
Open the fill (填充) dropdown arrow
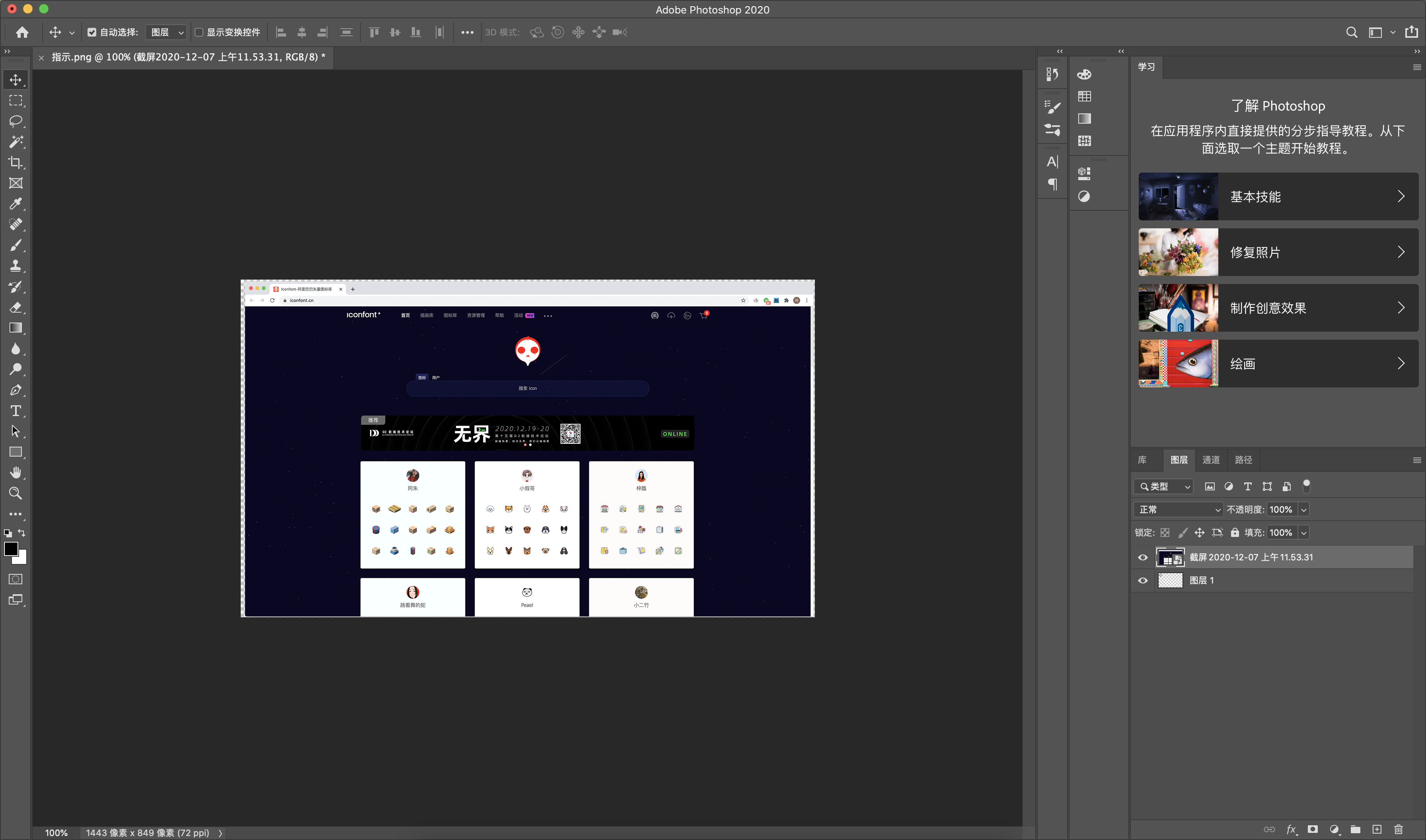click(x=1304, y=533)
